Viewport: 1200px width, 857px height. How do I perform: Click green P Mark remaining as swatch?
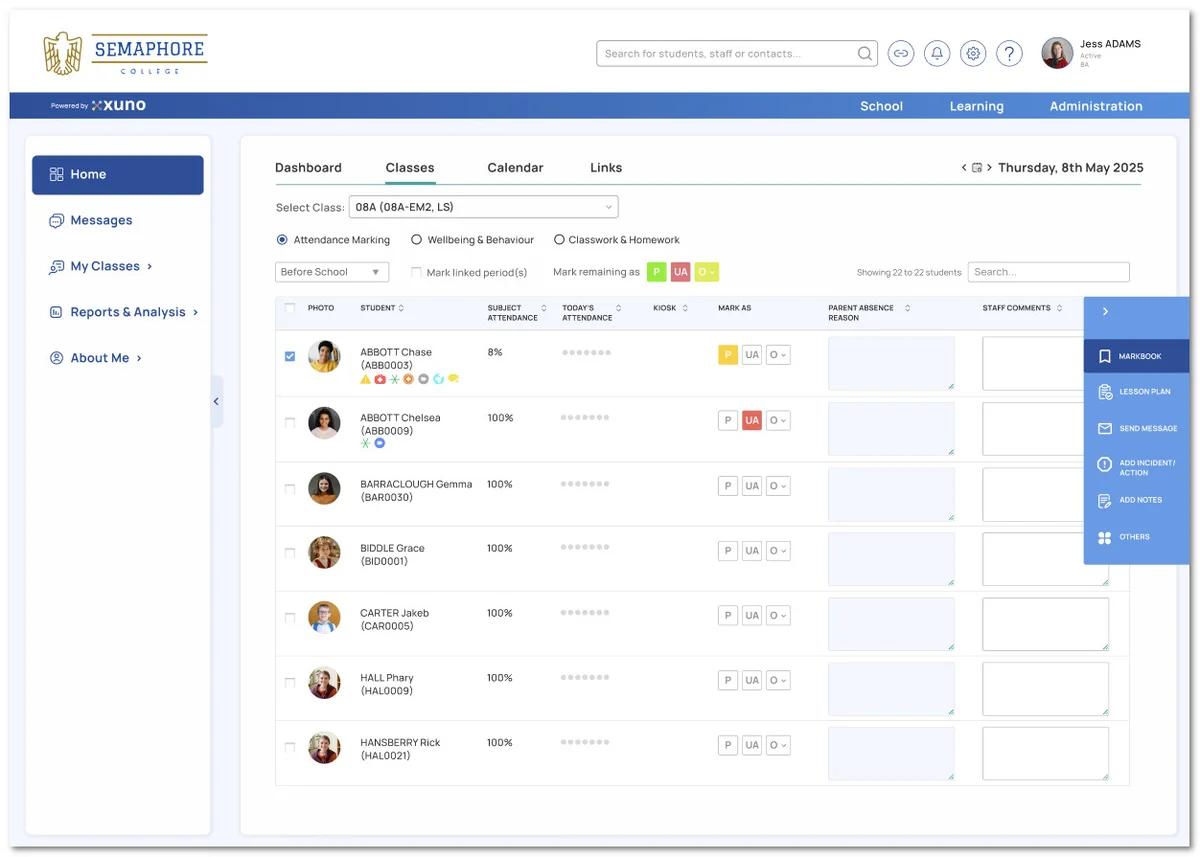pos(656,272)
